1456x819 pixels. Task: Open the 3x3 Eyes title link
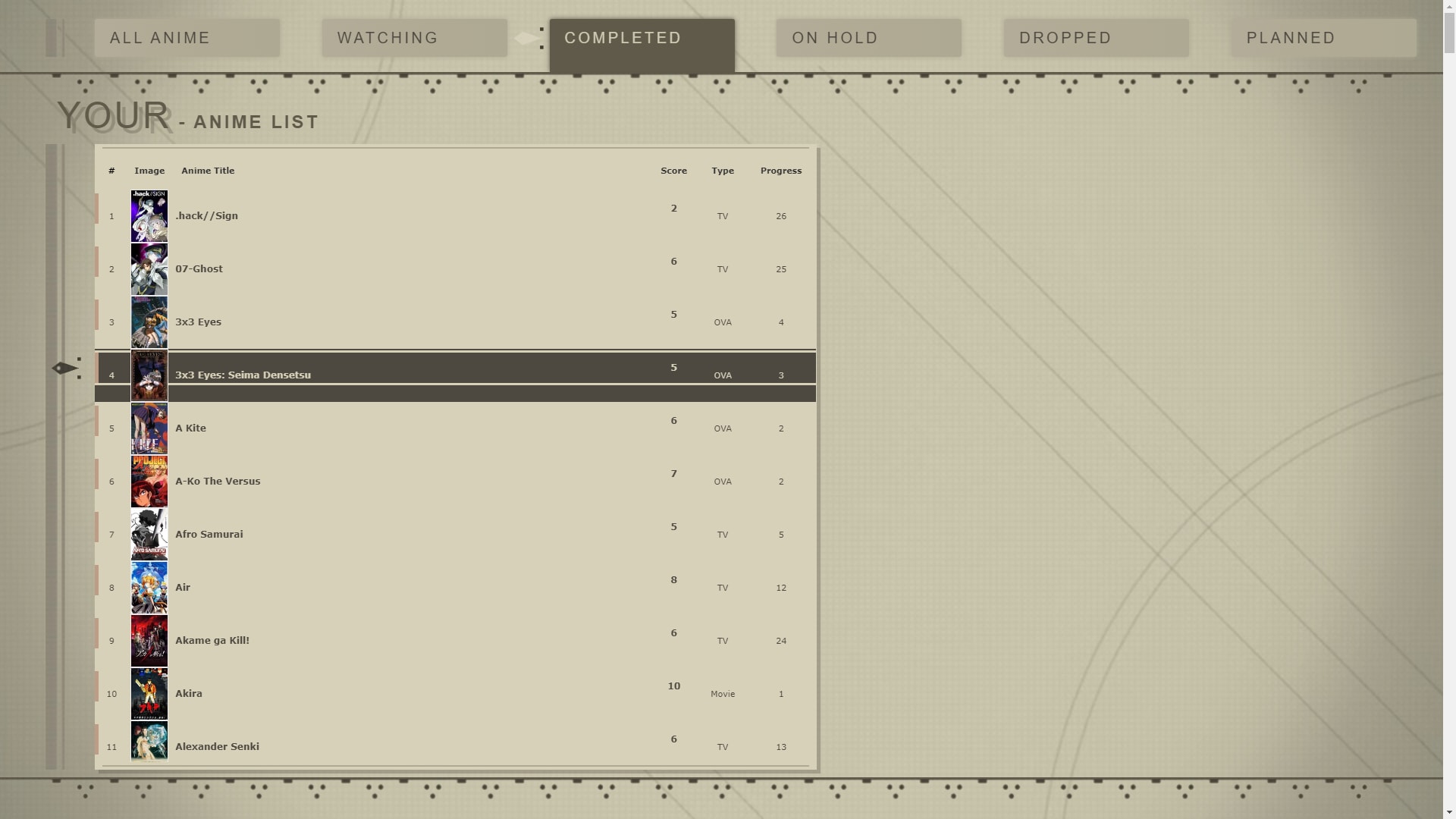click(198, 322)
